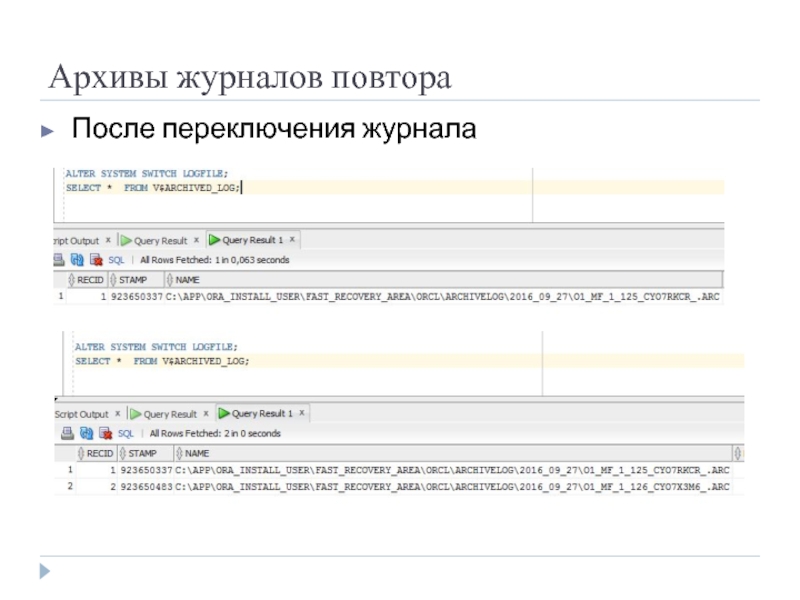Click the sort icon beside STAMP in lower grid

[122, 453]
